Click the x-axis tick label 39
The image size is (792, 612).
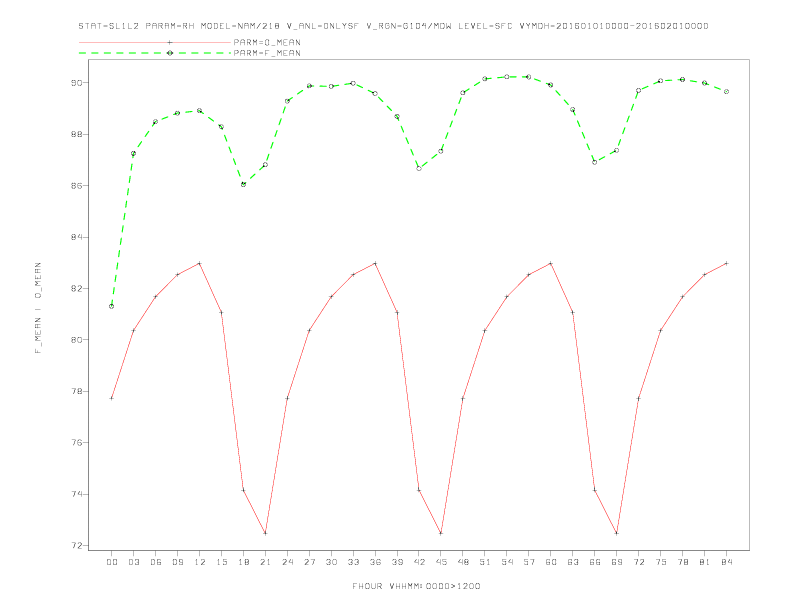[x=397, y=562]
